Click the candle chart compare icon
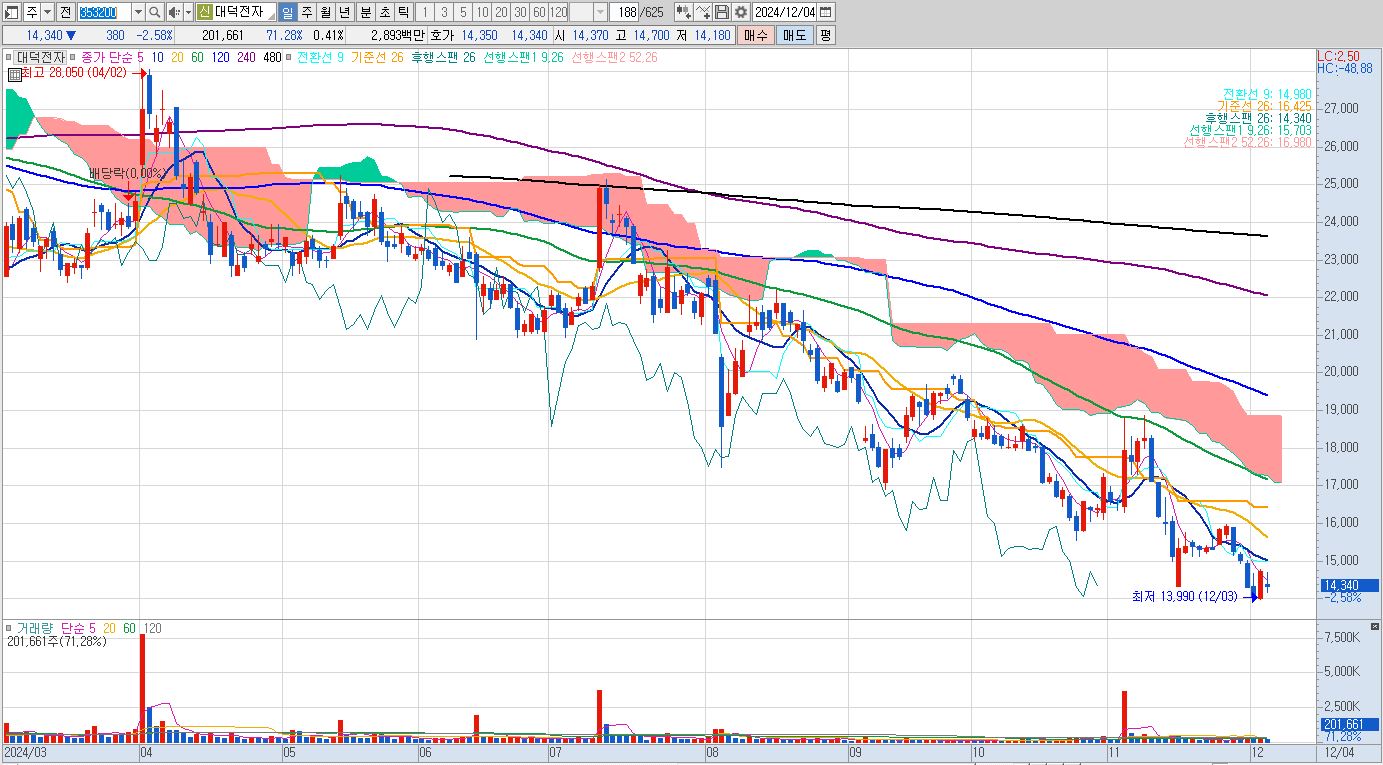The height and width of the screenshot is (765, 1383). point(684,12)
